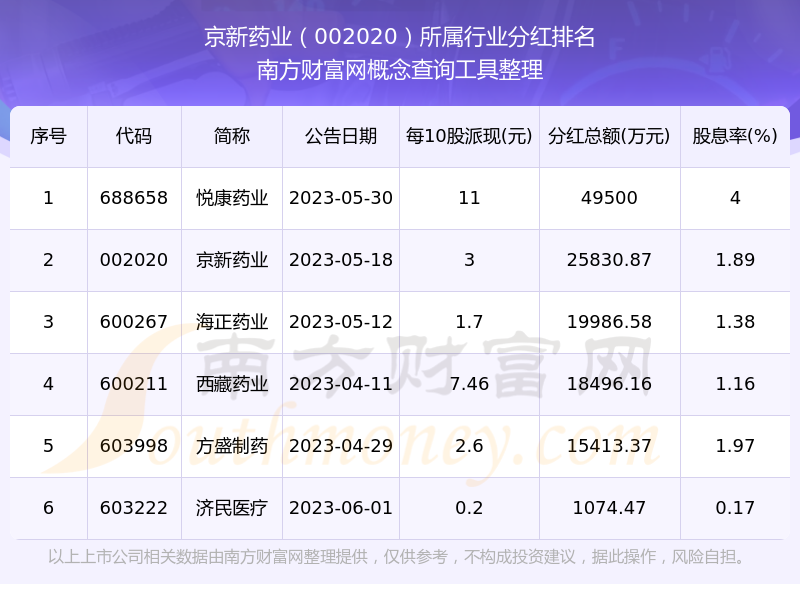800x606 pixels.
Task: Click the title text 京新药业（002020）所属行业分红排名
Action: pyautogui.click(x=399, y=37)
